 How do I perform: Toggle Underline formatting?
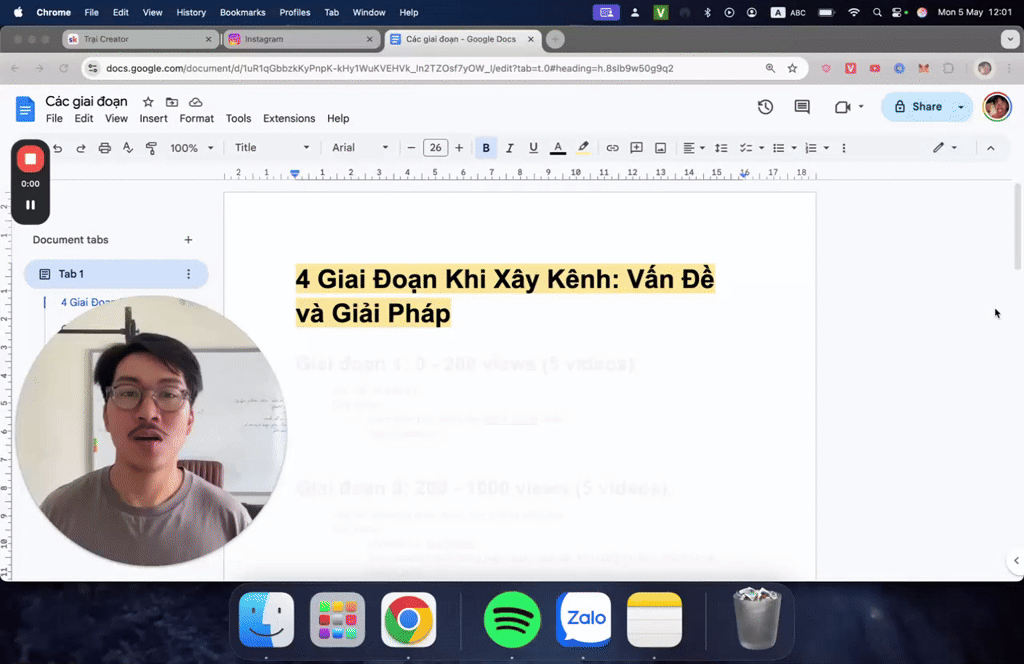534,148
